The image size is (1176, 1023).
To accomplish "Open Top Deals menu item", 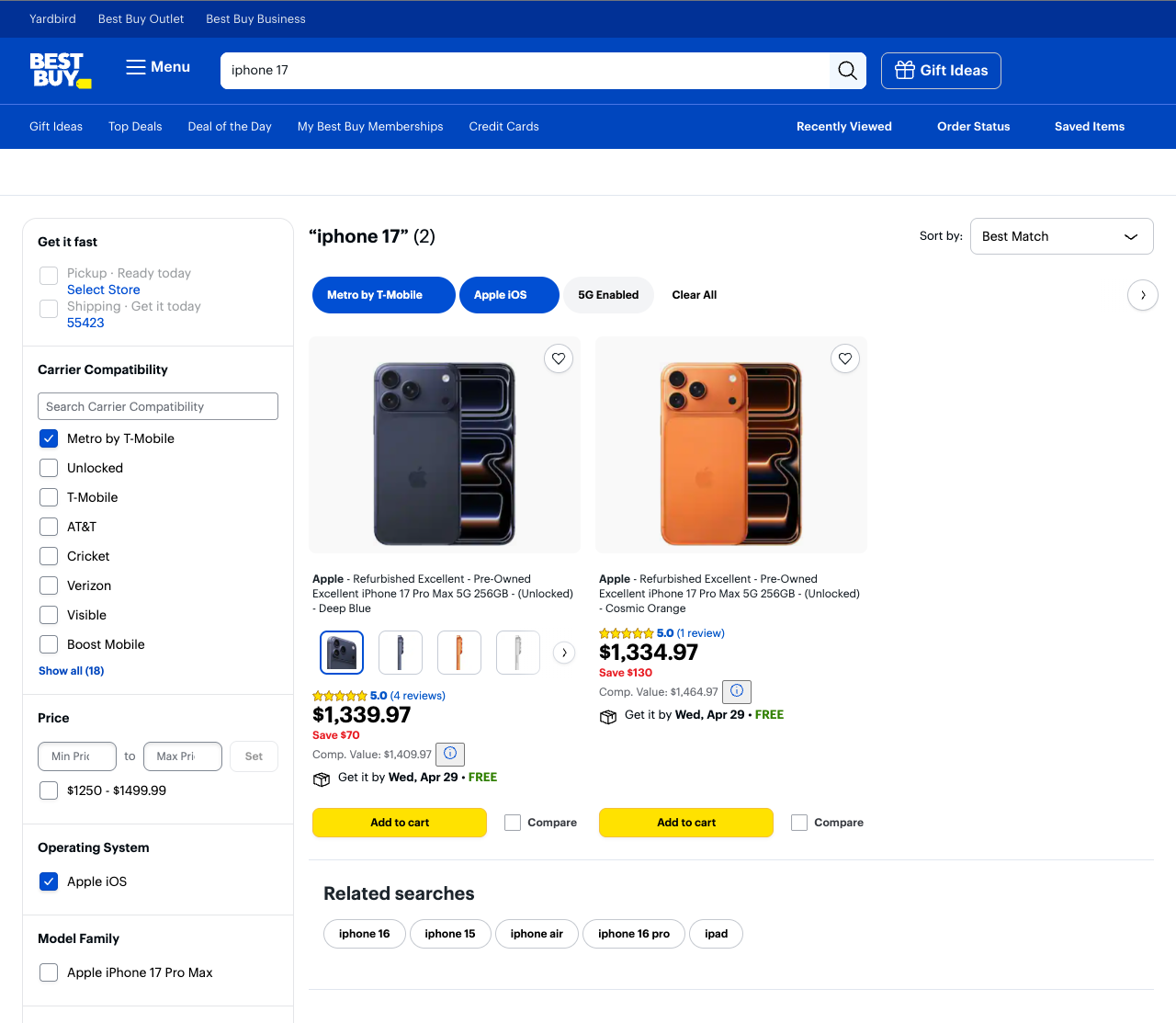I will (x=135, y=127).
